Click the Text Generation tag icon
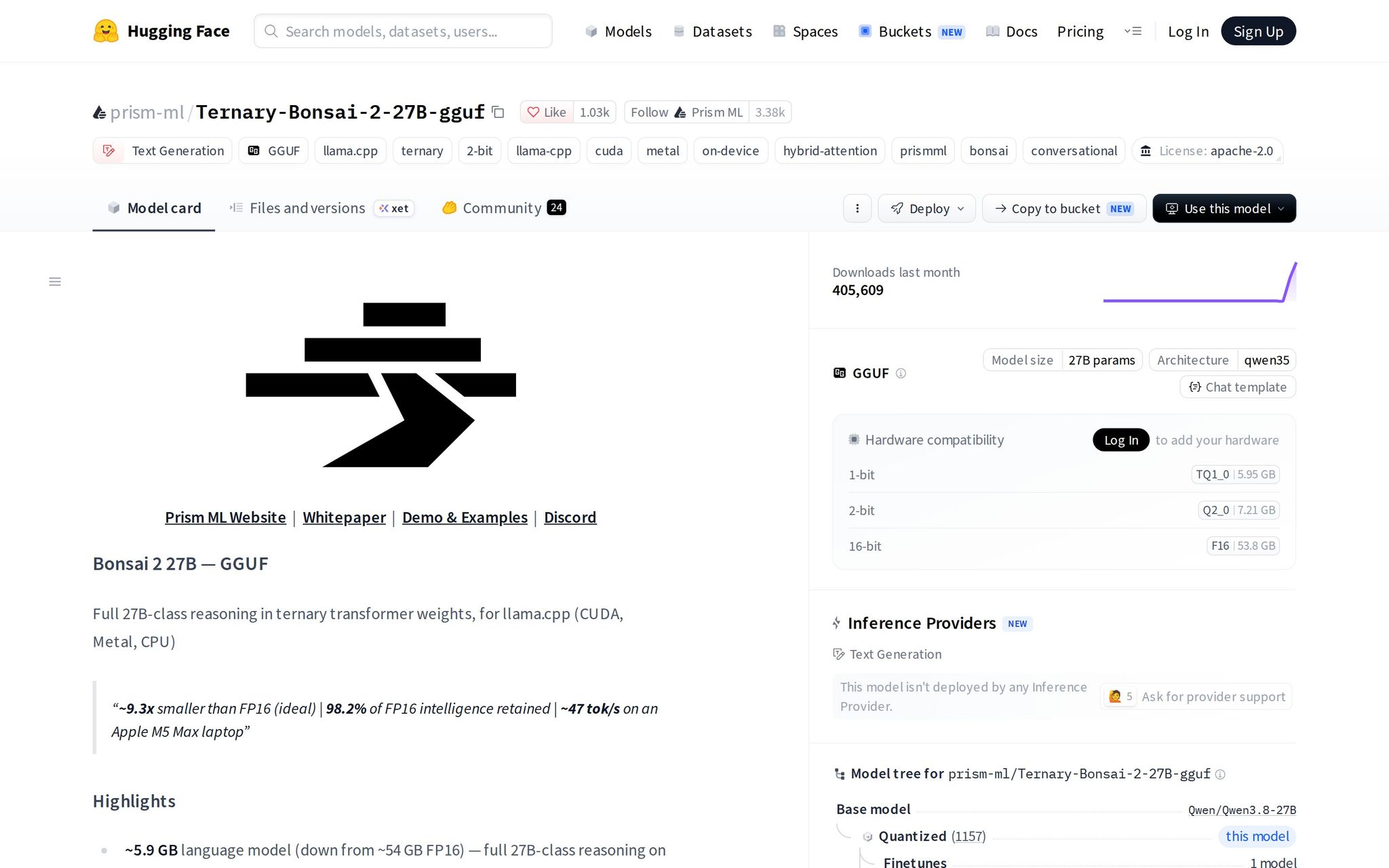Image resolution: width=1389 pixels, height=868 pixels. [109, 151]
